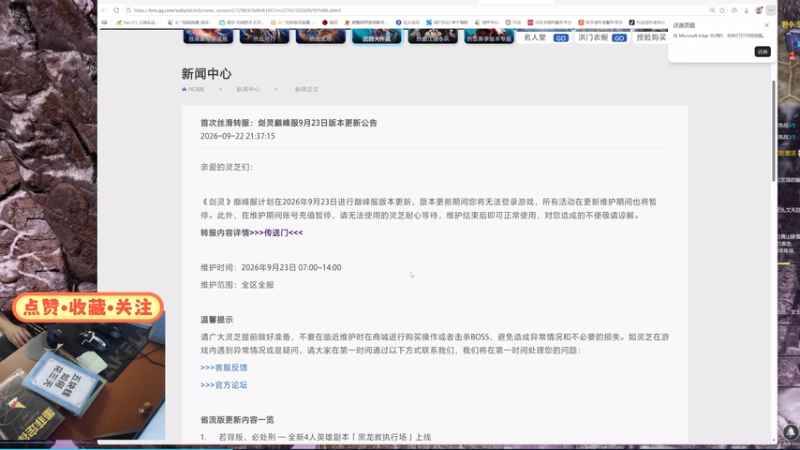This screenshot has width=800, height=450.
Task: Open site info lock icon beside the URL
Action: pos(129,10)
